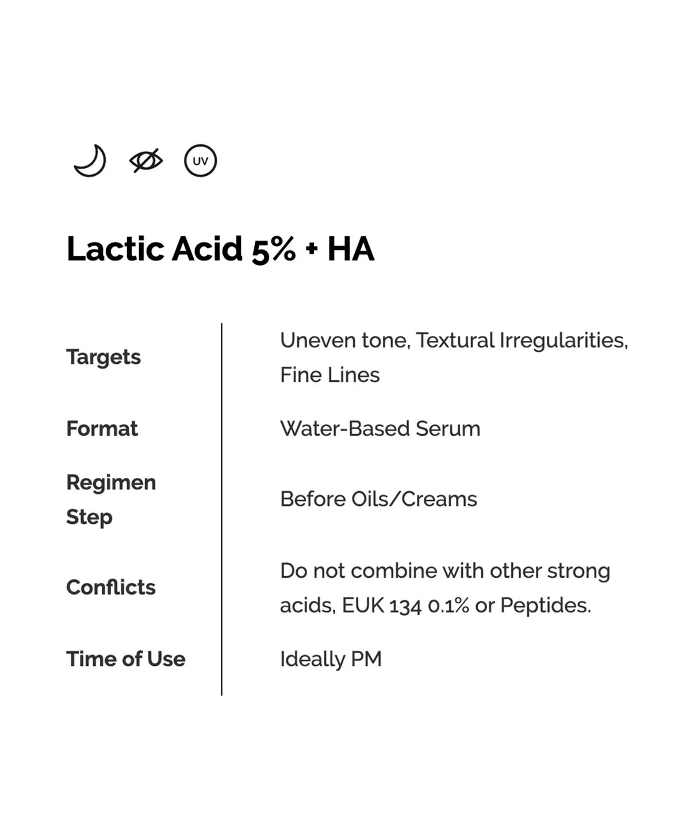690x828 pixels.
Task: Click the circled UV icon
Action: (x=201, y=161)
